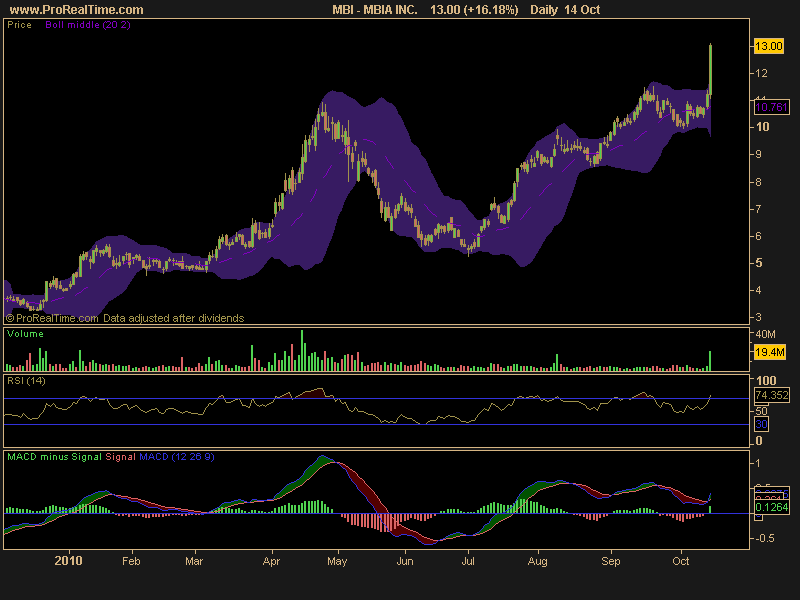This screenshot has height=600, width=800.
Task: Click the blue 30 RSI level tag
Action: [762, 424]
